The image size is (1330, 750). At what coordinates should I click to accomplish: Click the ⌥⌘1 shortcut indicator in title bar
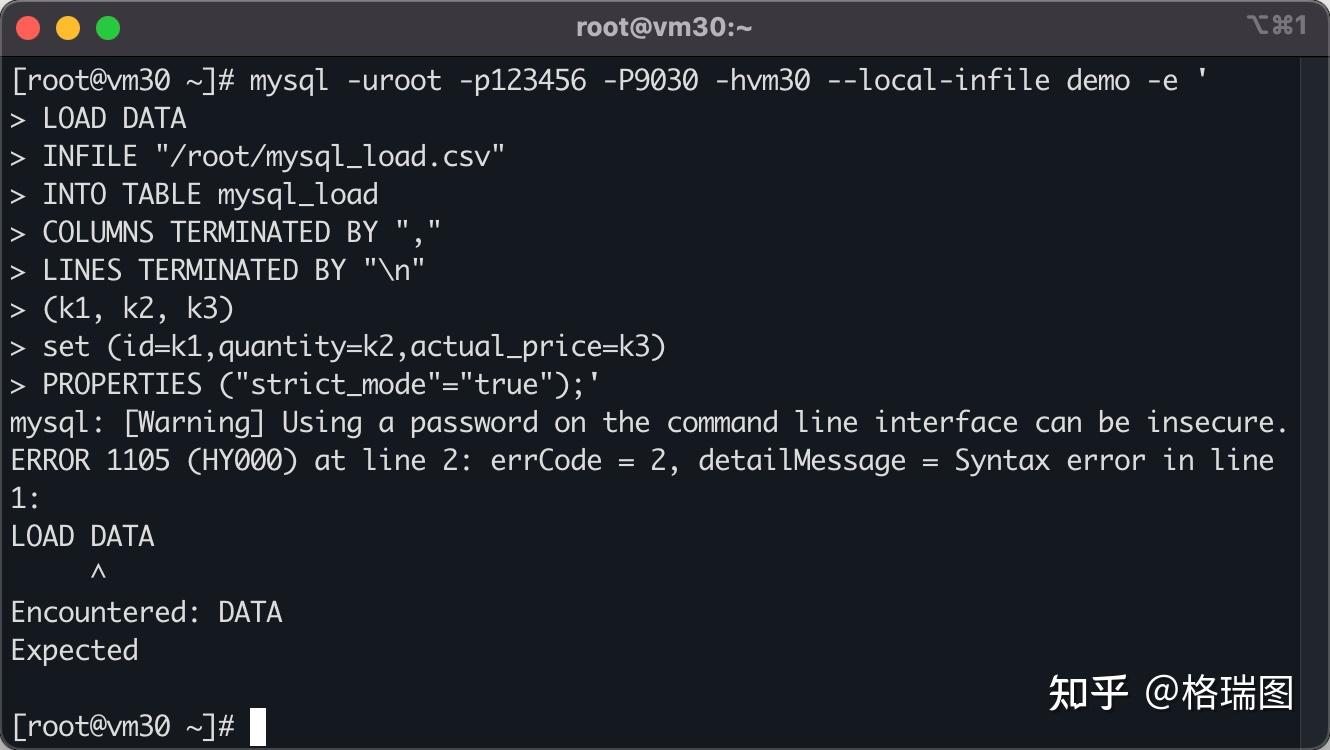coord(1276,26)
